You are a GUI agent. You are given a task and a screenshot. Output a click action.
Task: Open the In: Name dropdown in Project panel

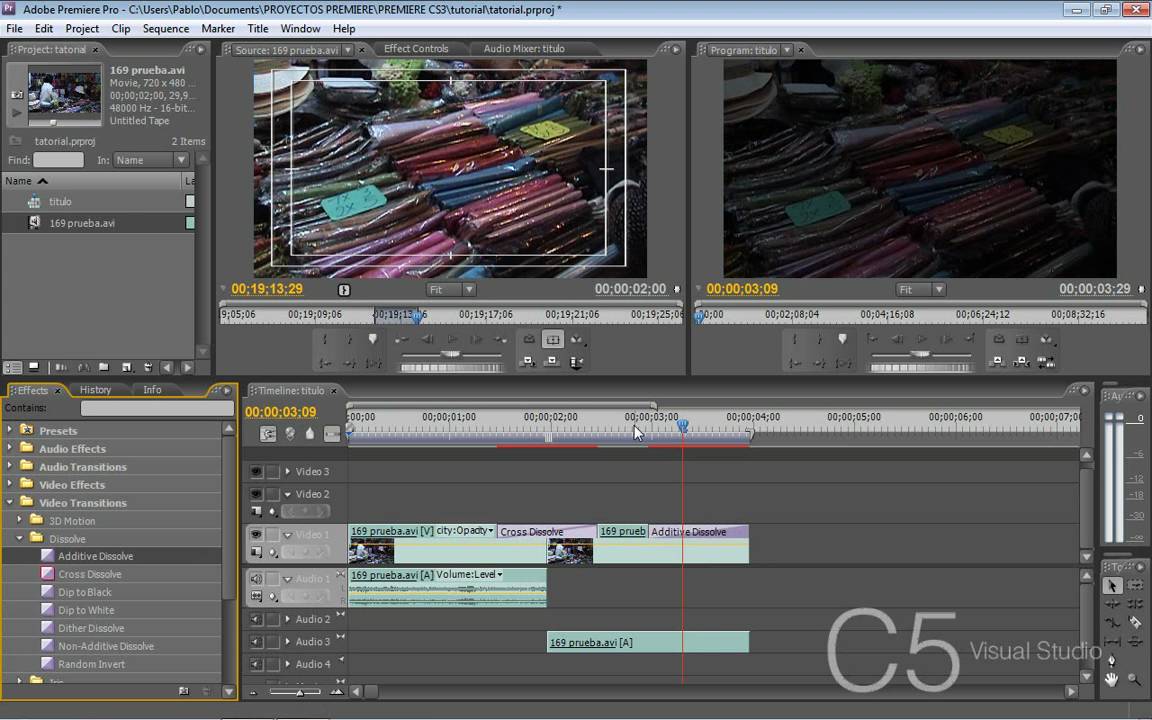151,160
